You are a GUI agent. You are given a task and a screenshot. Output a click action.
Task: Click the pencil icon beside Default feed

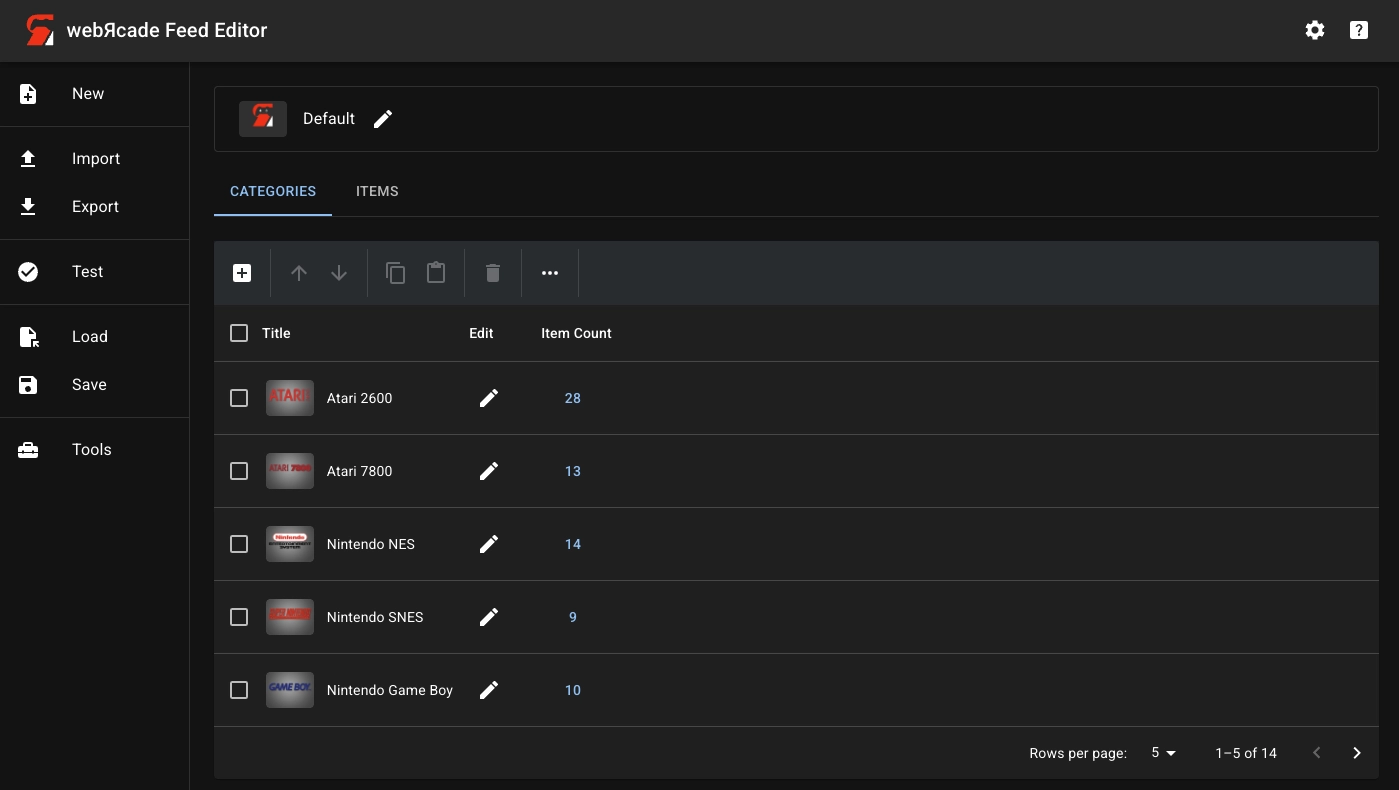[383, 119]
